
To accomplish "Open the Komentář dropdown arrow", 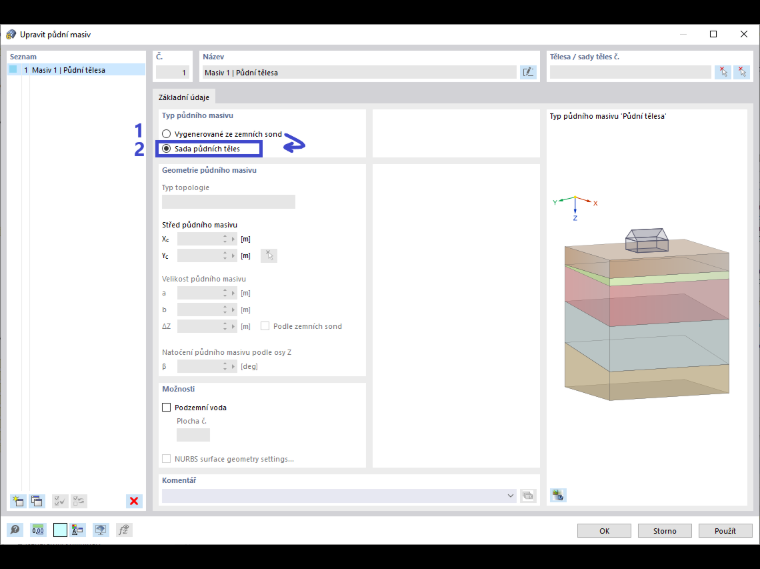I will click(510, 495).
